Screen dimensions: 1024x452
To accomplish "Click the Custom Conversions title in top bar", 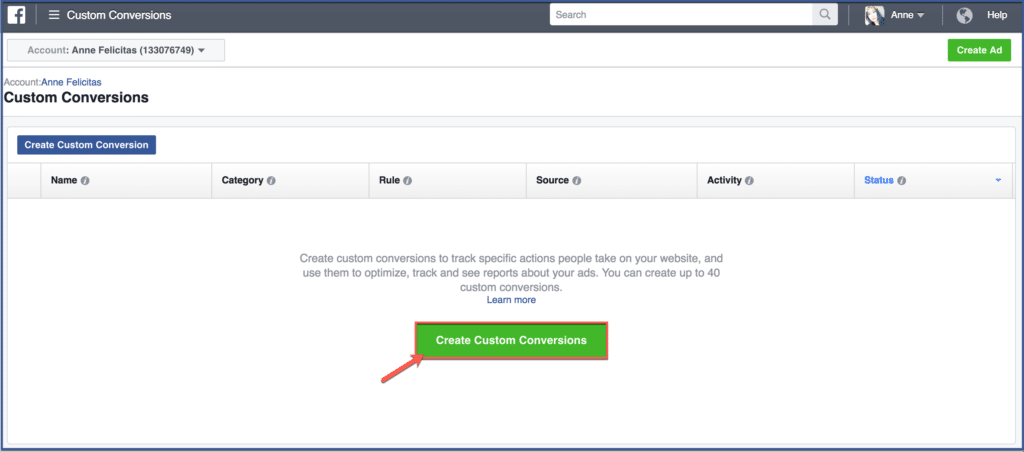I will pos(119,15).
